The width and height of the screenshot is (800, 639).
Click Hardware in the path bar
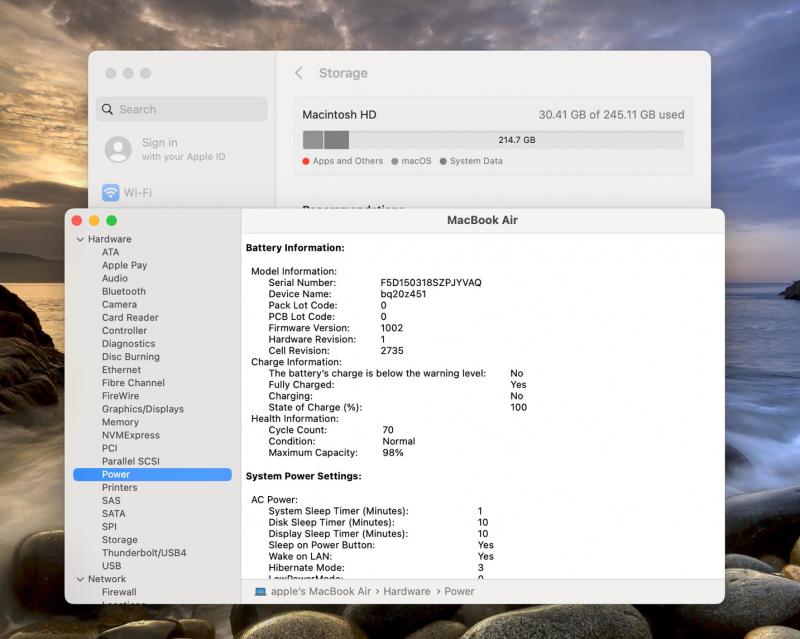(x=407, y=592)
